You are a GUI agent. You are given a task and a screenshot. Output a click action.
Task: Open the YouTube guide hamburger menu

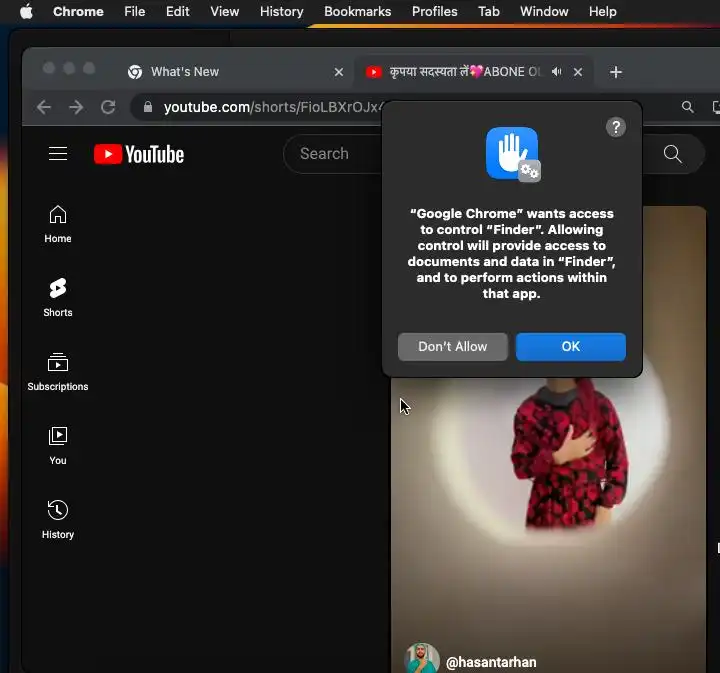(x=58, y=154)
